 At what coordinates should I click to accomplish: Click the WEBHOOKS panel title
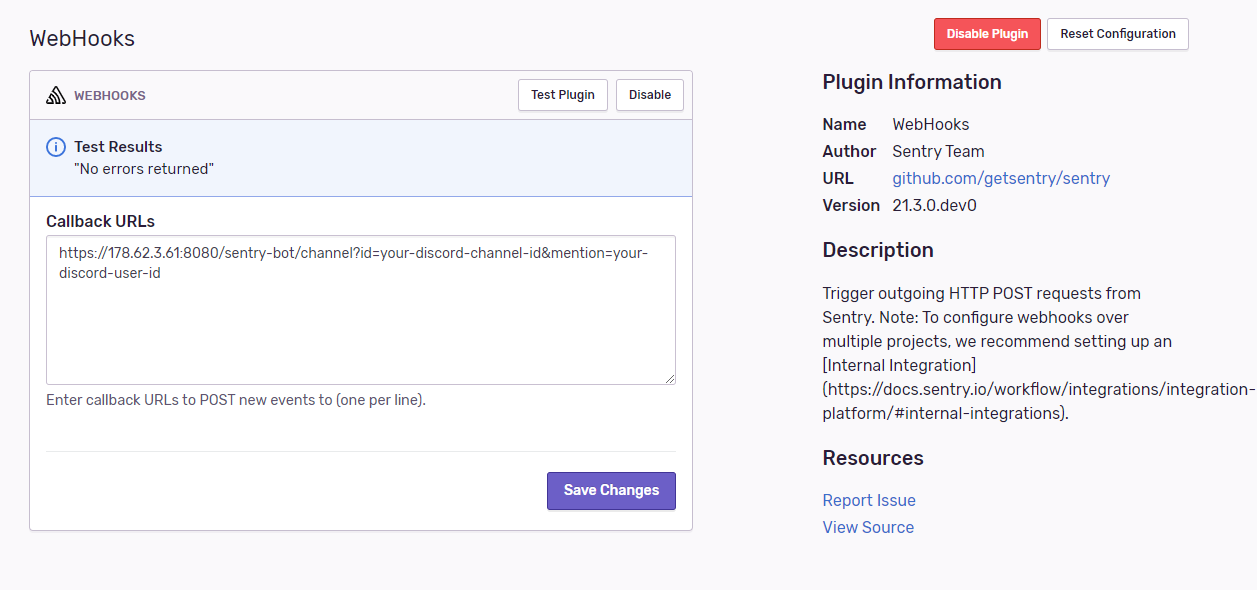point(110,96)
